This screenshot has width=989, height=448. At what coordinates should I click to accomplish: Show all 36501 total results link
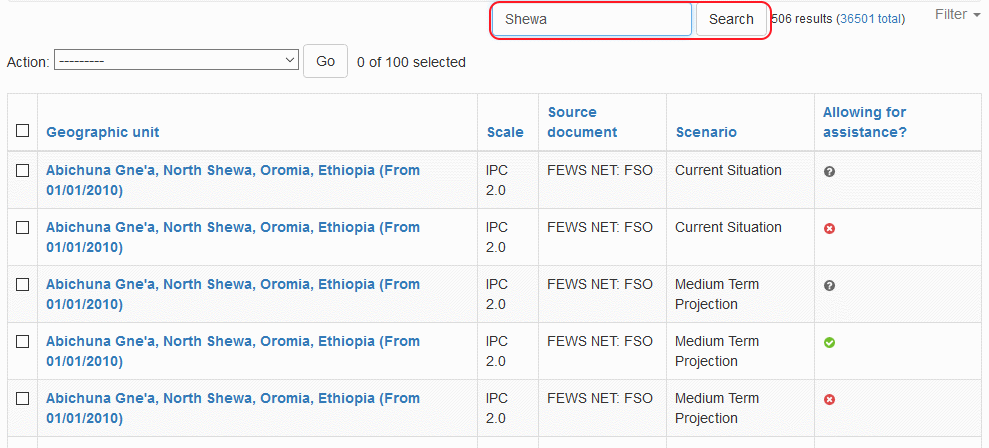click(x=870, y=19)
